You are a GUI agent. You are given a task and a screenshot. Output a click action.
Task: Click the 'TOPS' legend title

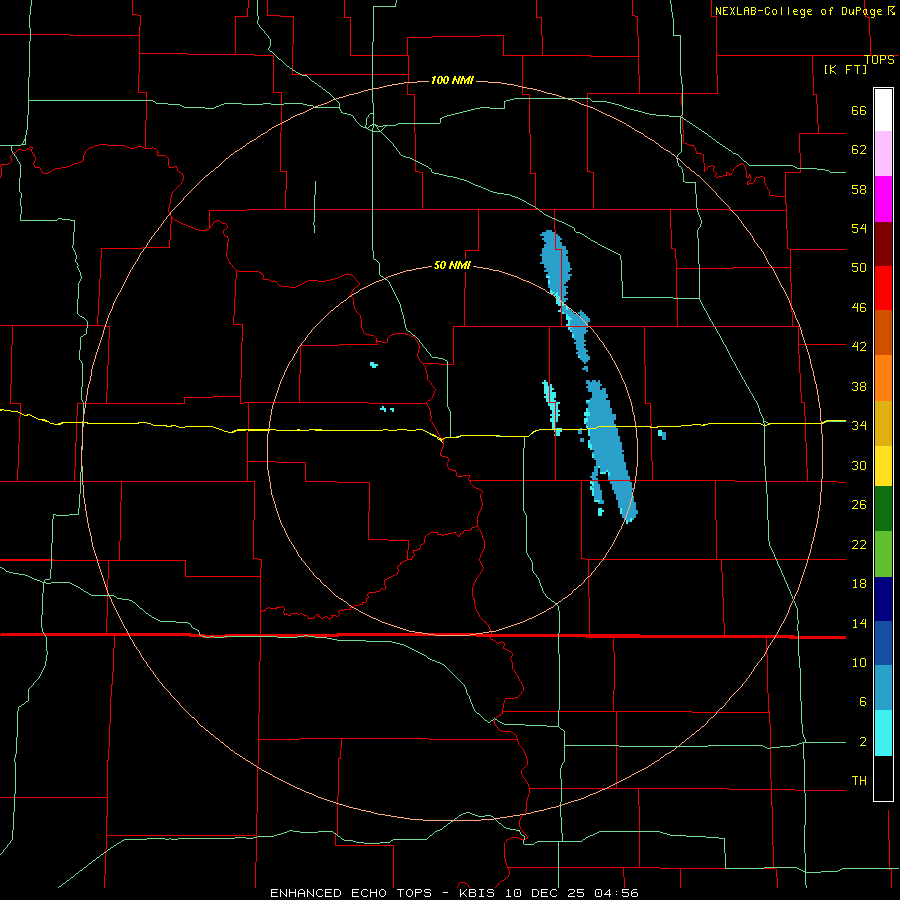(x=879, y=60)
